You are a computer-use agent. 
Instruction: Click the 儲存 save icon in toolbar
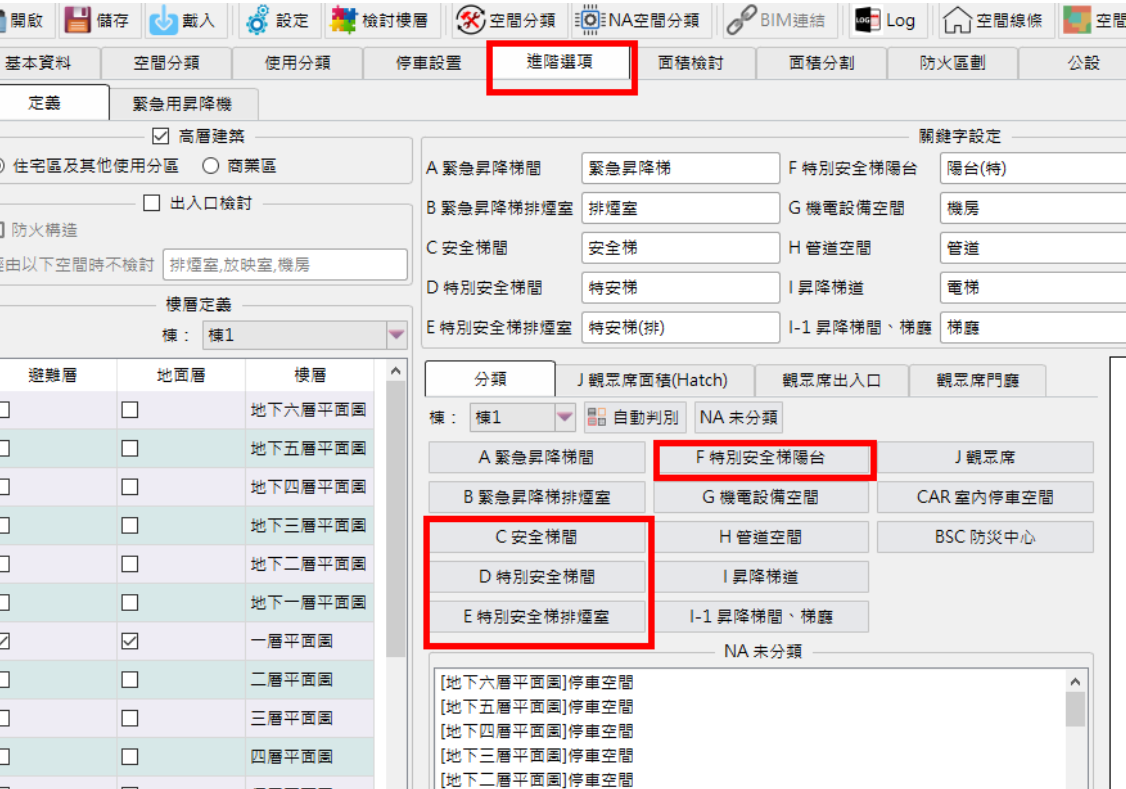(x=78, y=20)
